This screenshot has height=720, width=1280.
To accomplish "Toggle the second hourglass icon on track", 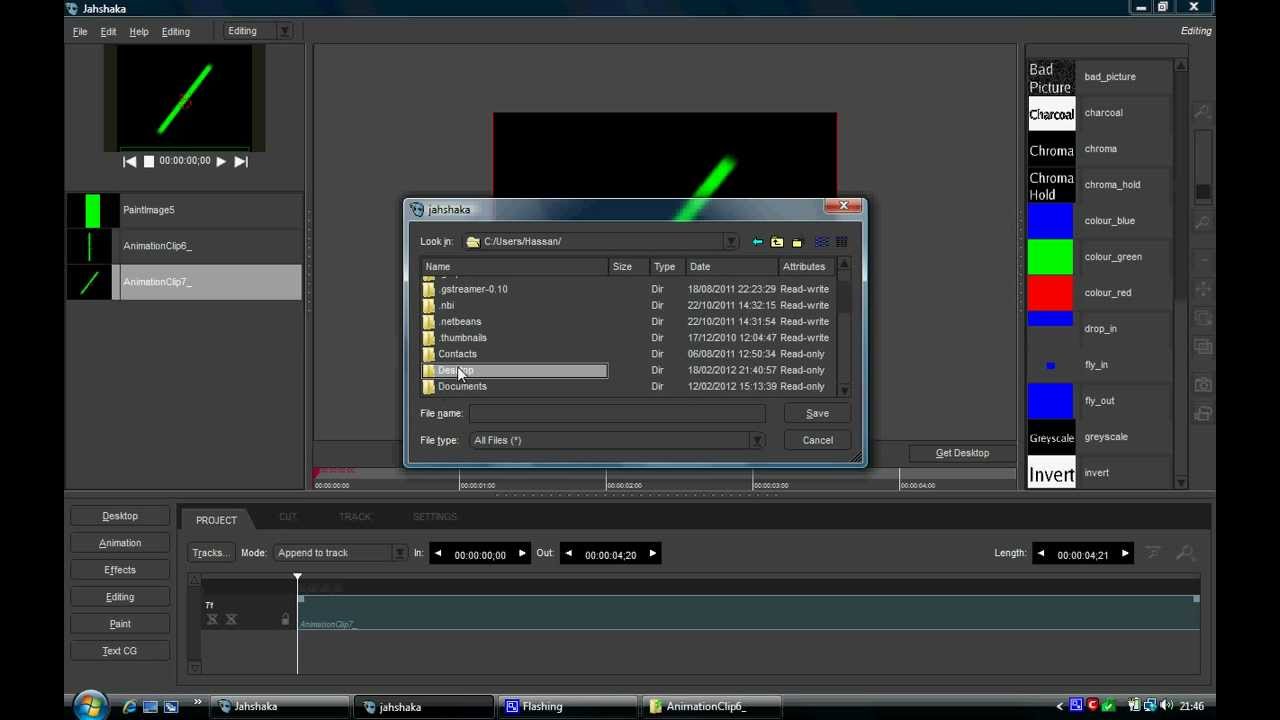I will 231,619.
